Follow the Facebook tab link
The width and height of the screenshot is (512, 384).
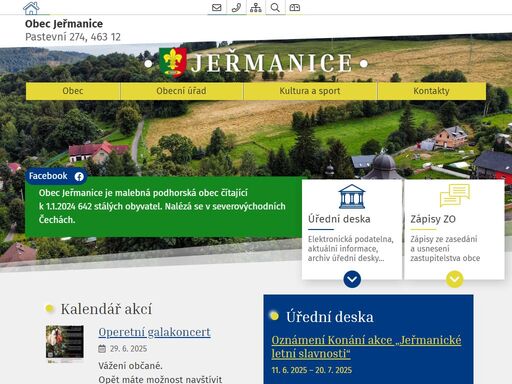[56, 176]
